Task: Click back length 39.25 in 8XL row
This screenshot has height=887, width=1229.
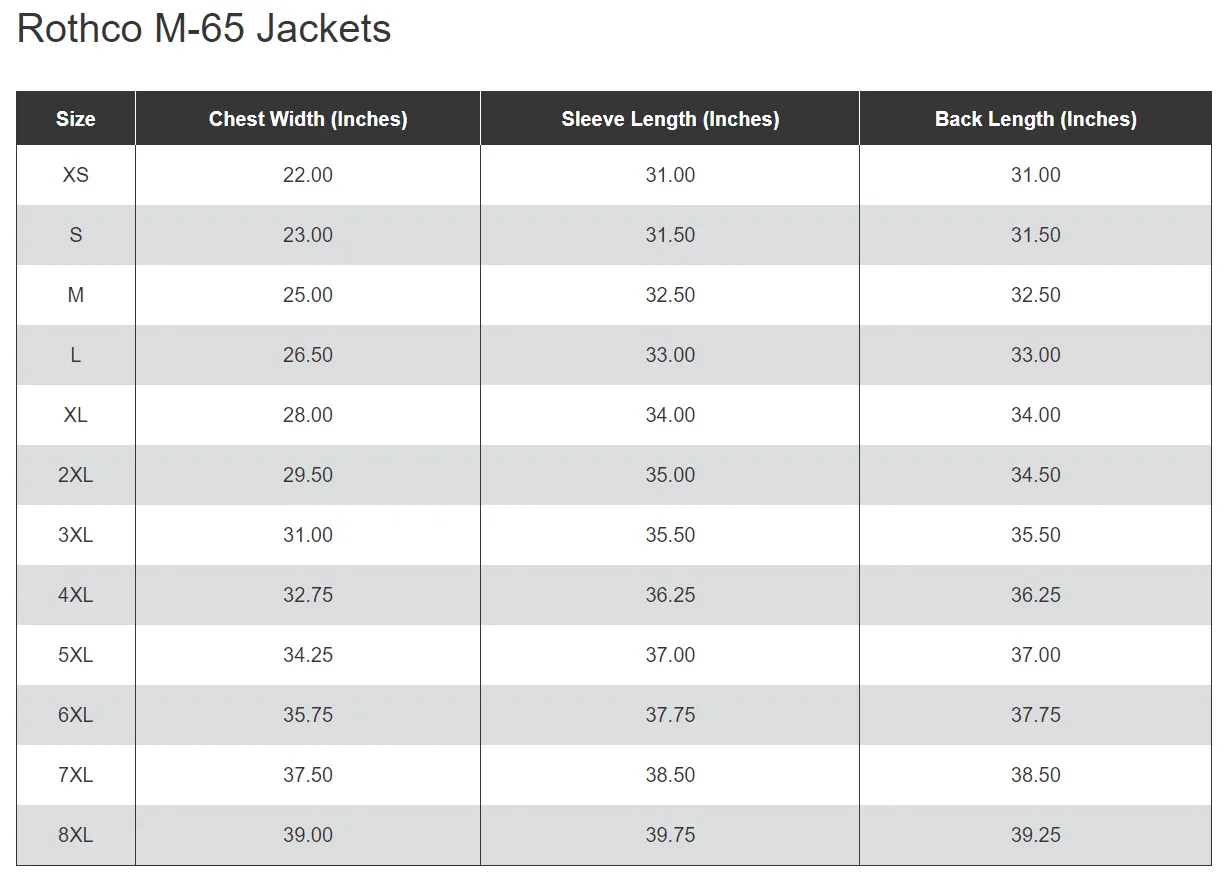Action: point(1036,835)
